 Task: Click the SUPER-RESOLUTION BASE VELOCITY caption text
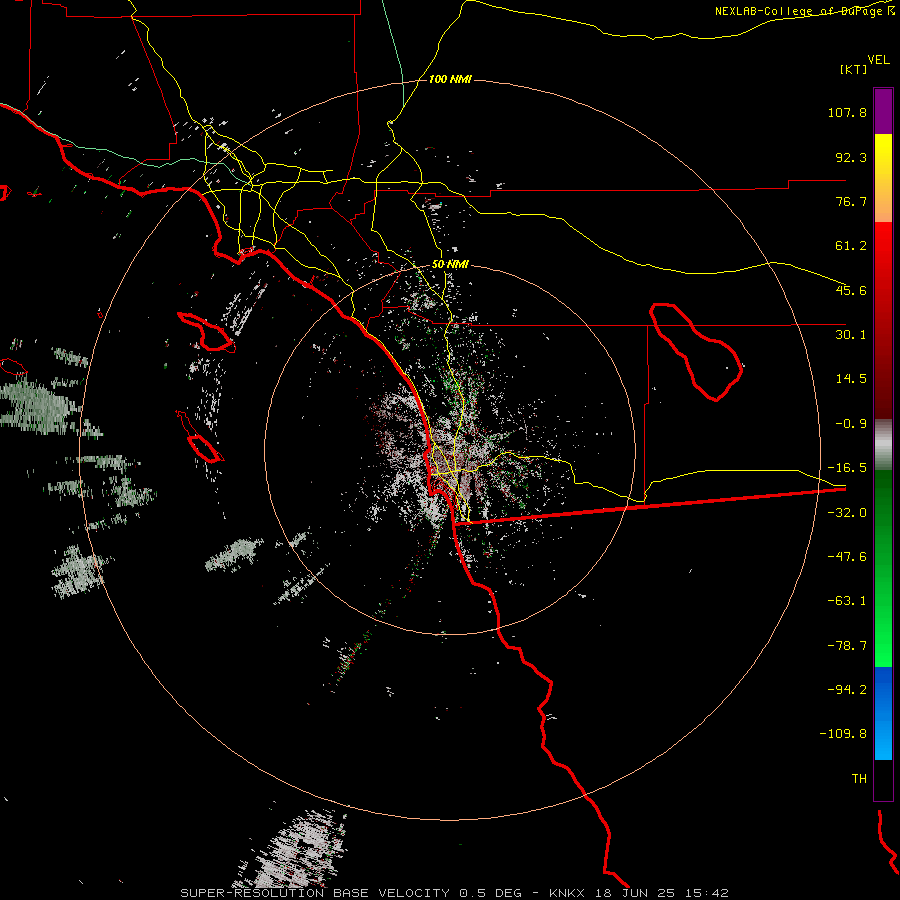point(315,893)
